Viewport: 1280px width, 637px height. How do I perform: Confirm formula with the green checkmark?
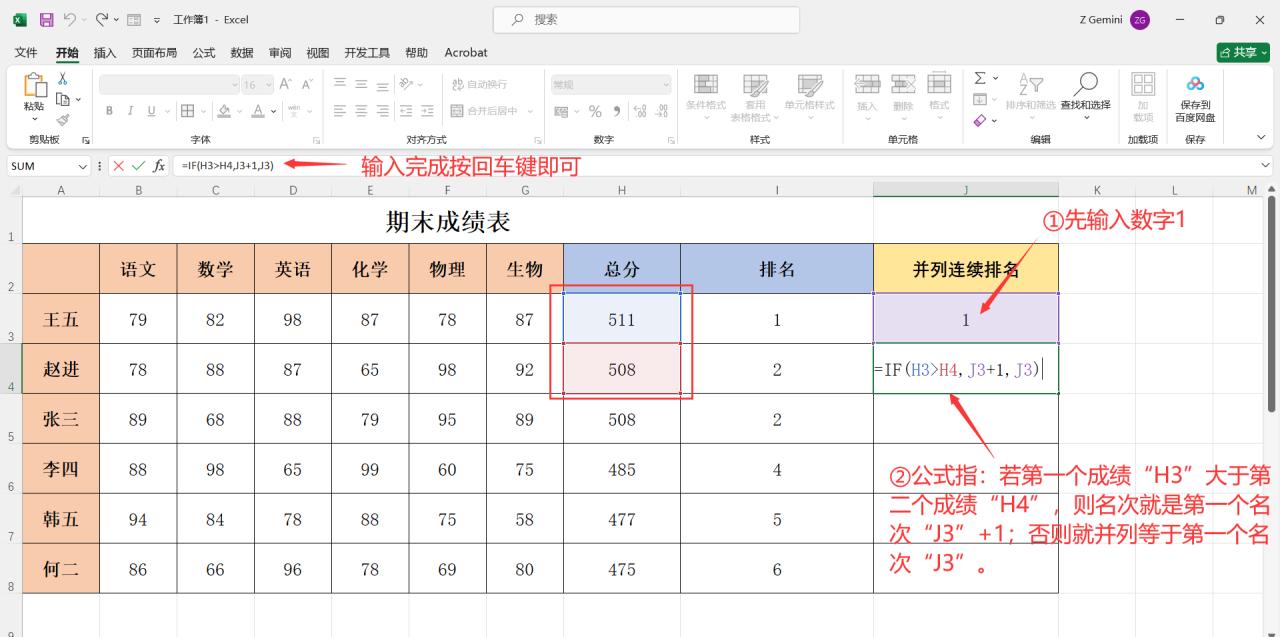click(x=138, y=166)
